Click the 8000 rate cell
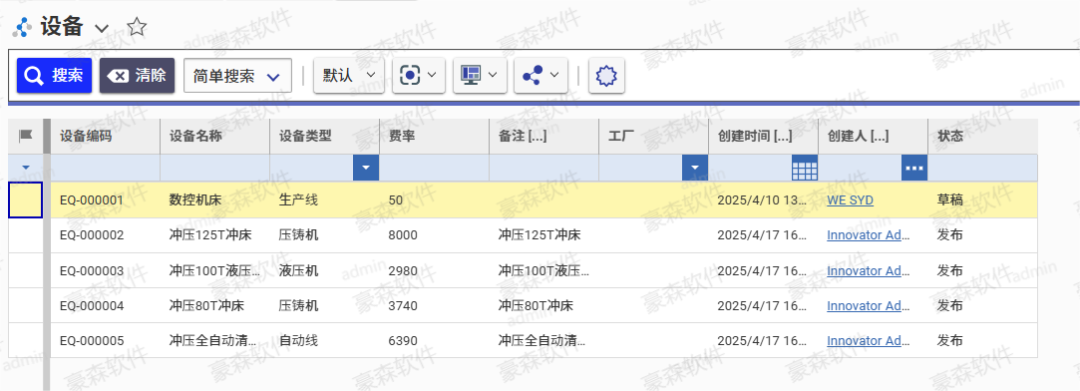This screenshot has width=1080, height=391. (x=434, y=235)
